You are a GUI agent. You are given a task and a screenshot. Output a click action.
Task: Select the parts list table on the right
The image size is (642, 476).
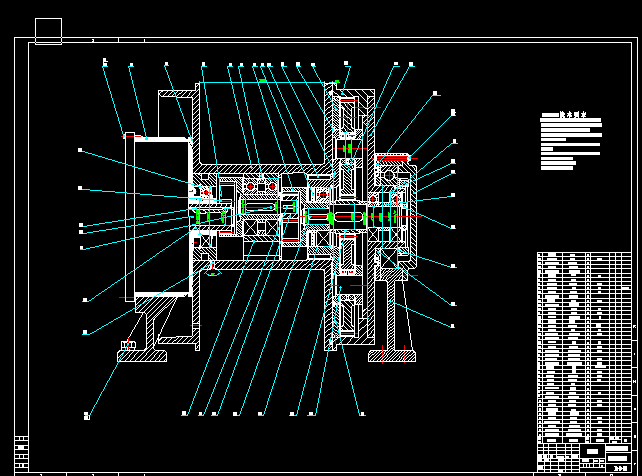[584, 347]
